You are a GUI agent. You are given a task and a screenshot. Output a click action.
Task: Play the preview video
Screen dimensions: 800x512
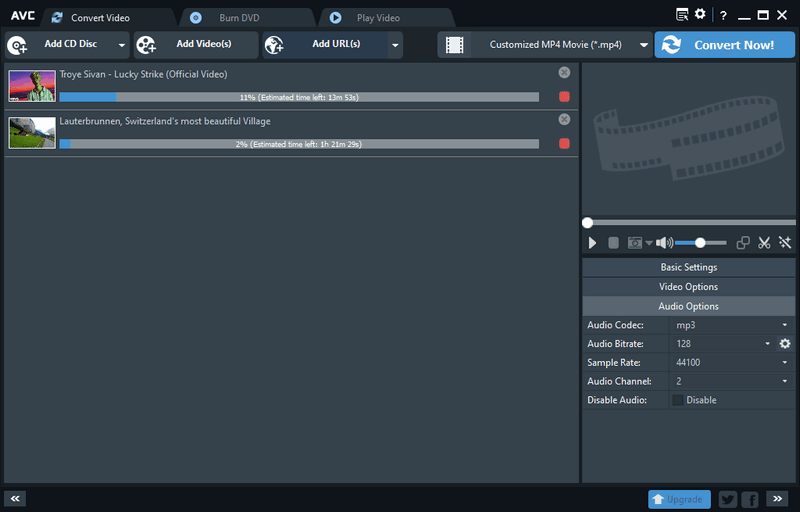592,243
